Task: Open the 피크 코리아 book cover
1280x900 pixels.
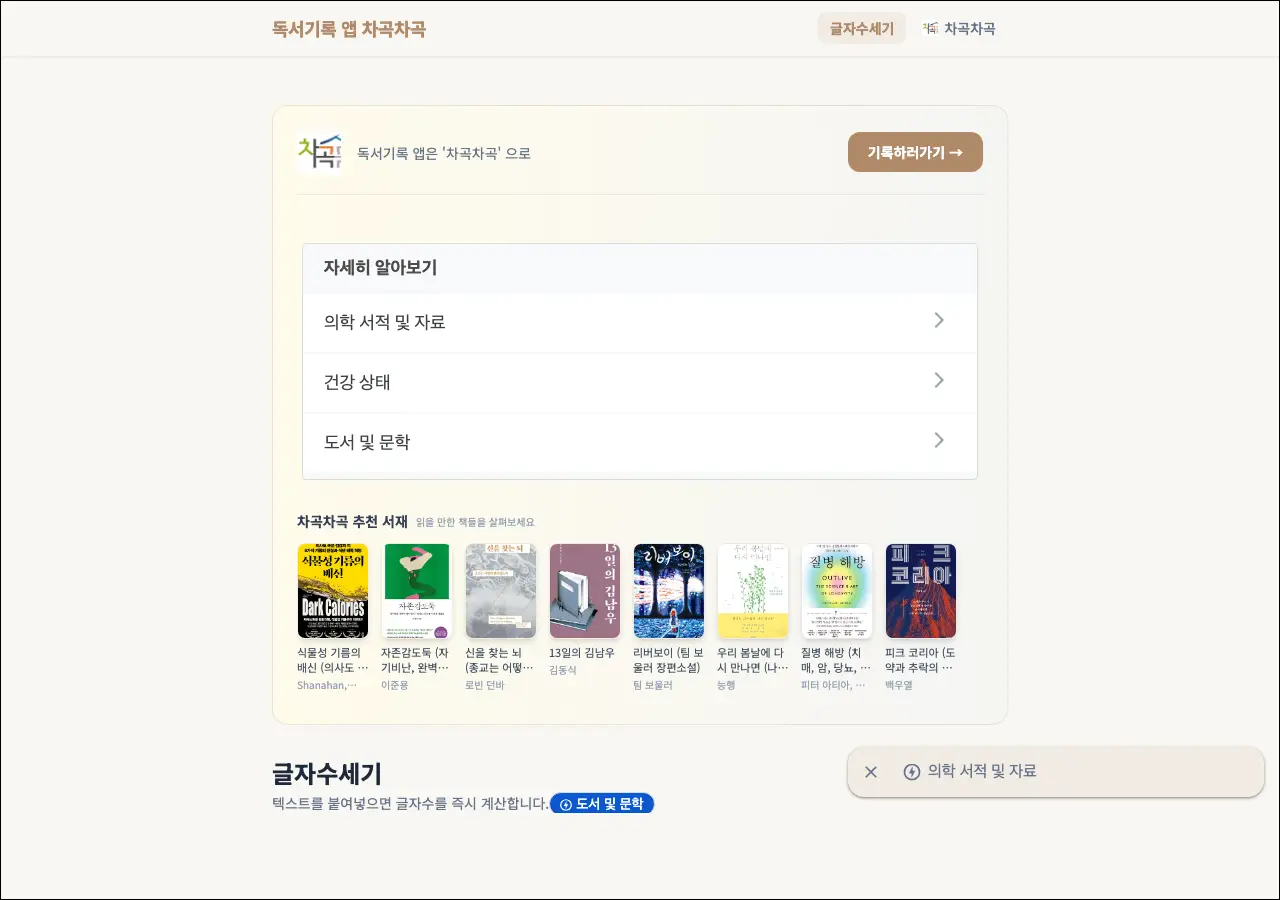Action: [921, 591]
